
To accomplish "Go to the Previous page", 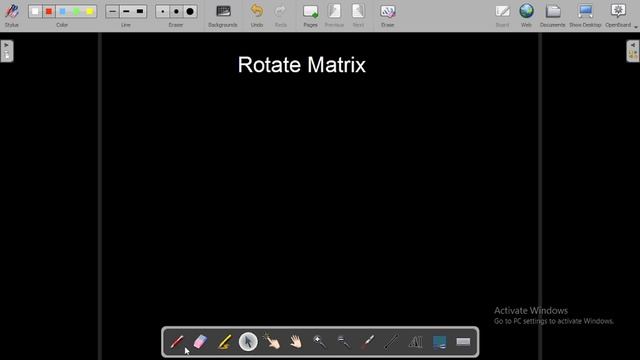I will click(334, 15).
